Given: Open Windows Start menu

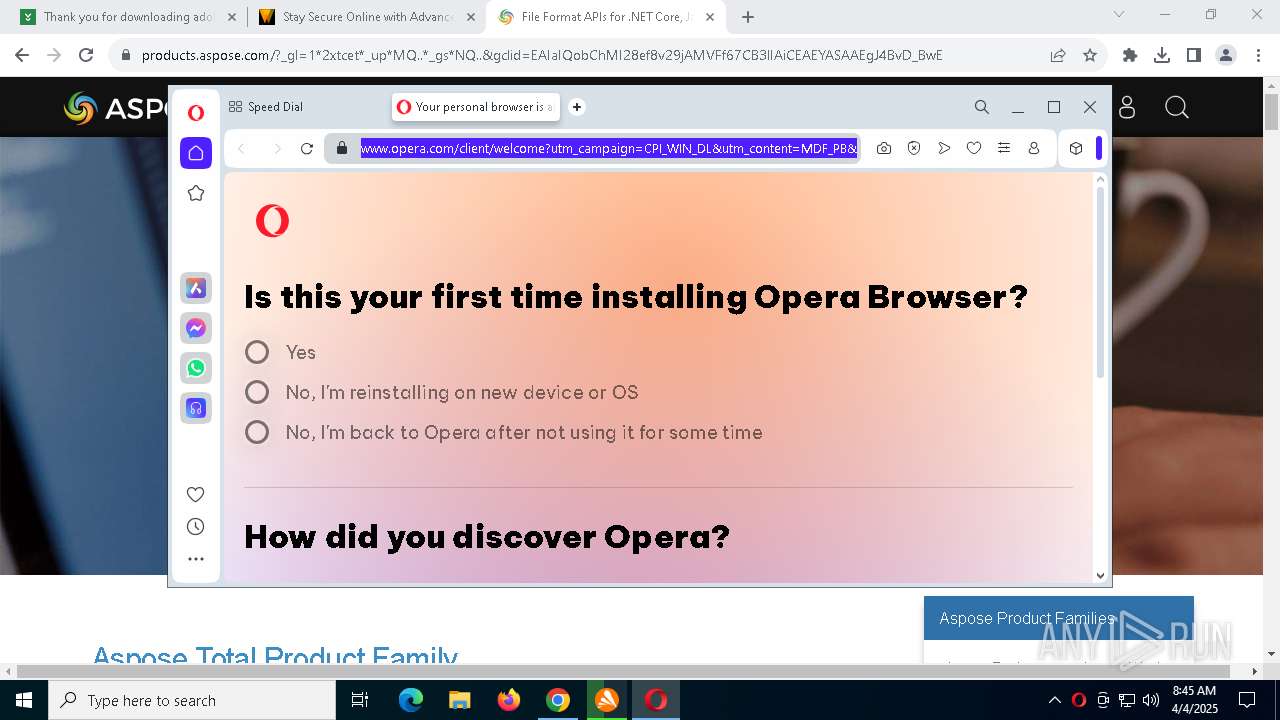Looking at the screenshot, I should [23, 700].
